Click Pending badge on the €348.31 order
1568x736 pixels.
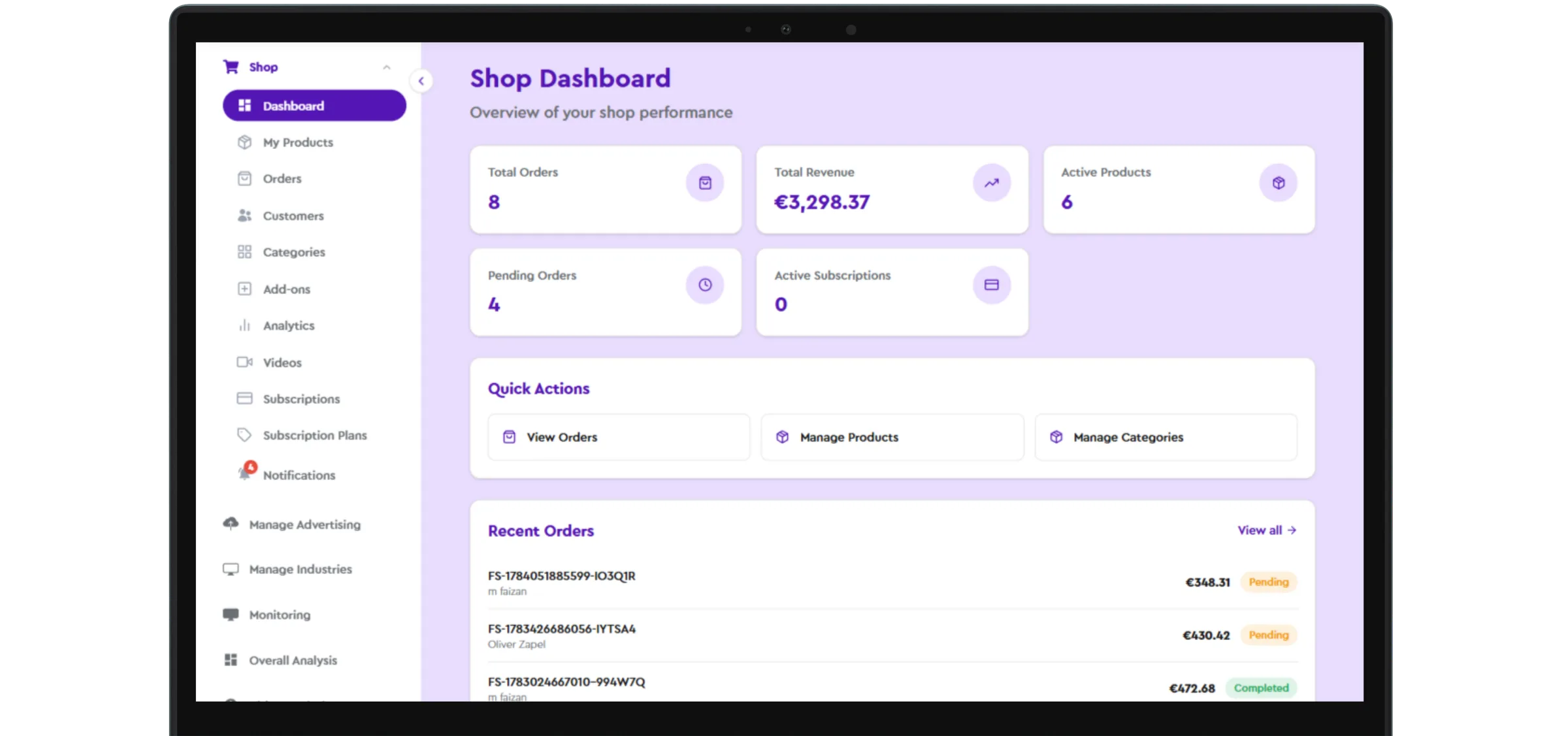(x=1269, y=582)
